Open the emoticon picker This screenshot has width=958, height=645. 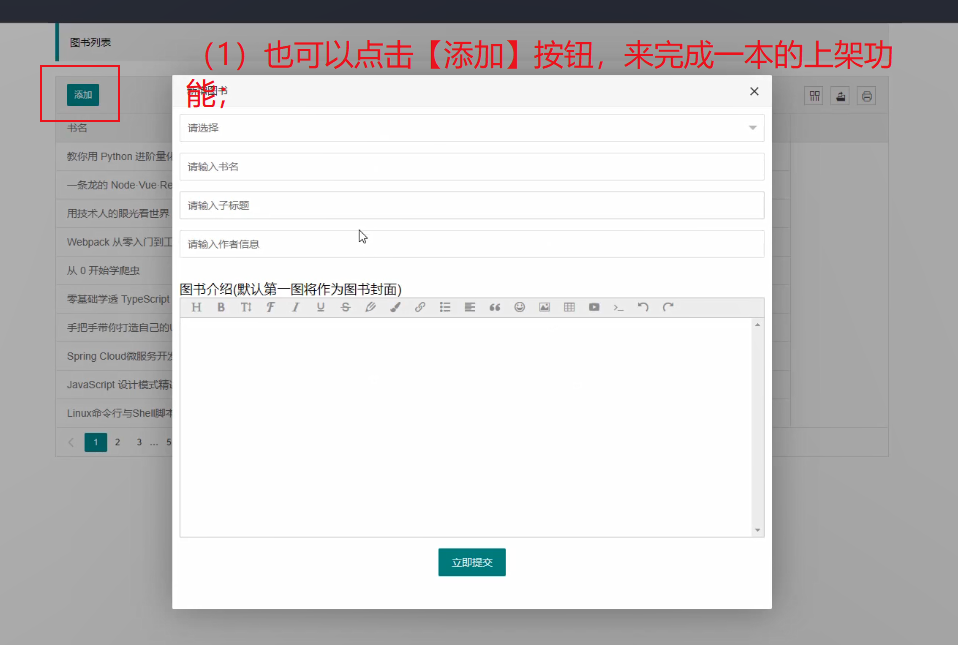point(519,307)
